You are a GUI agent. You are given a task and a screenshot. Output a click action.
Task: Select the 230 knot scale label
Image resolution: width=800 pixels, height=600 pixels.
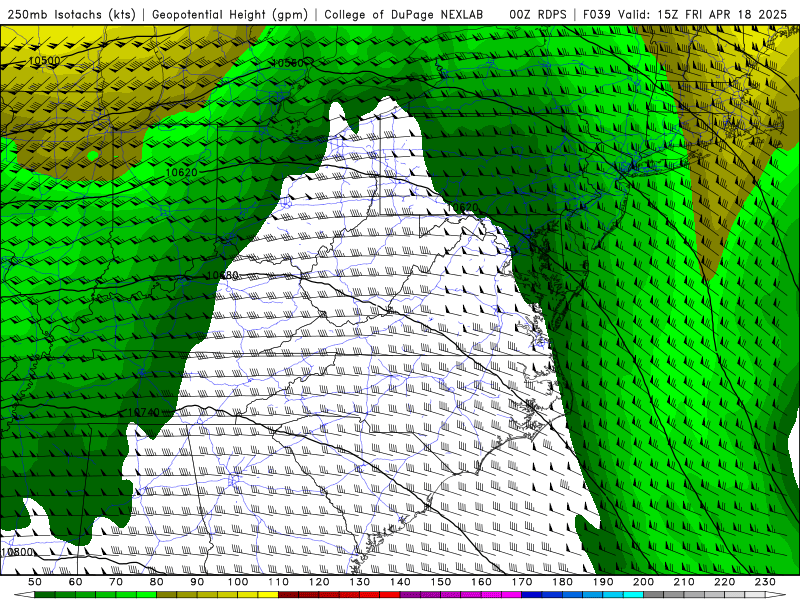click(x=765, y=582)
